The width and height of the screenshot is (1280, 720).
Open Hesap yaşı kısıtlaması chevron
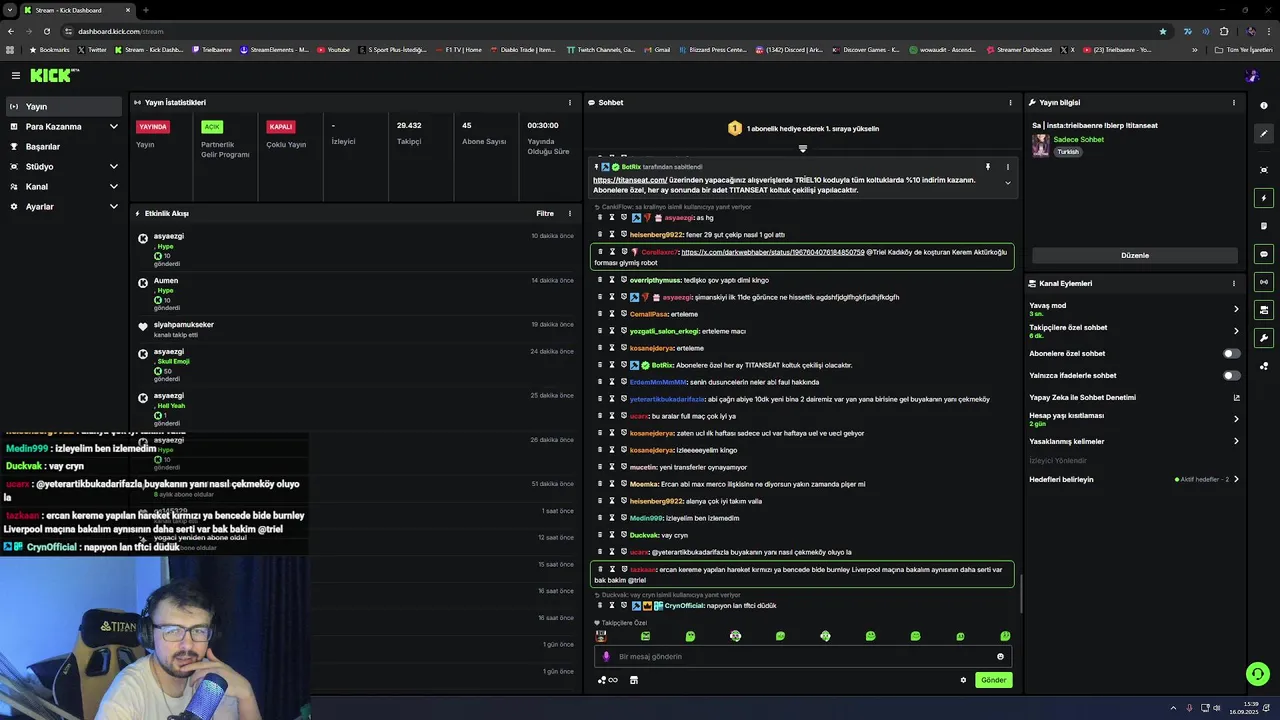click(1236, 419)
